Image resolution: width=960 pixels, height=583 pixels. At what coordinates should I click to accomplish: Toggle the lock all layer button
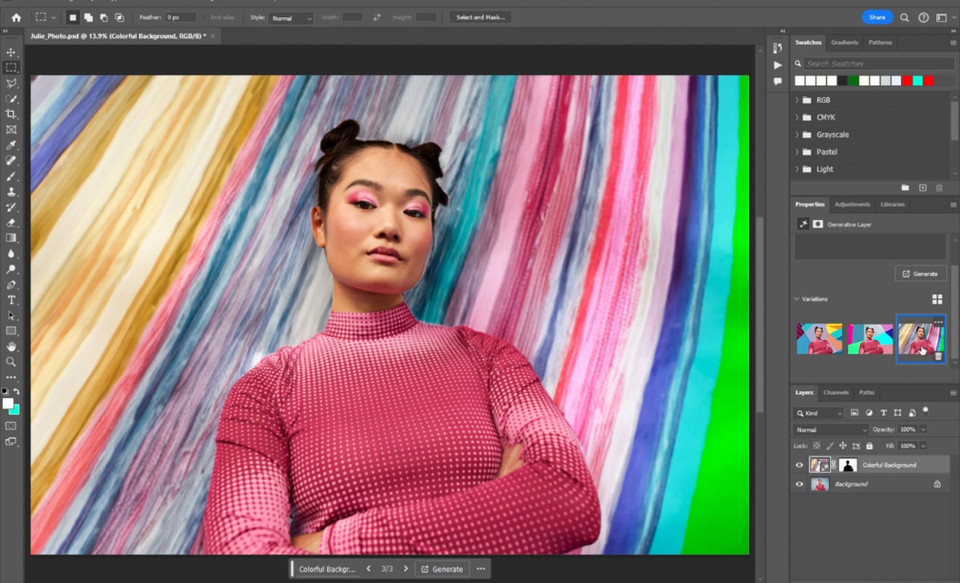[868, 445]
